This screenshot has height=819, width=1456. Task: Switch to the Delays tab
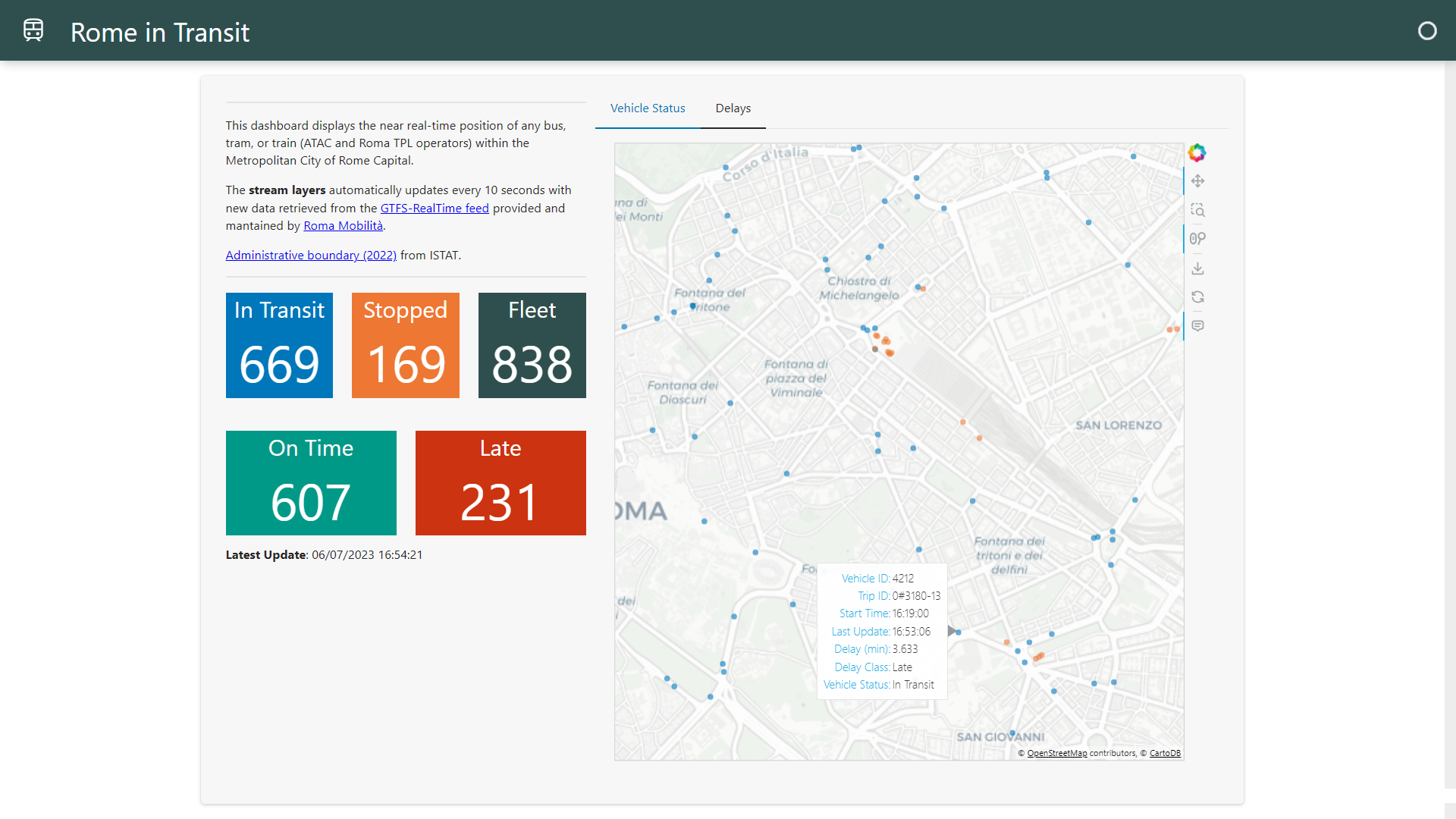point(733,108)
